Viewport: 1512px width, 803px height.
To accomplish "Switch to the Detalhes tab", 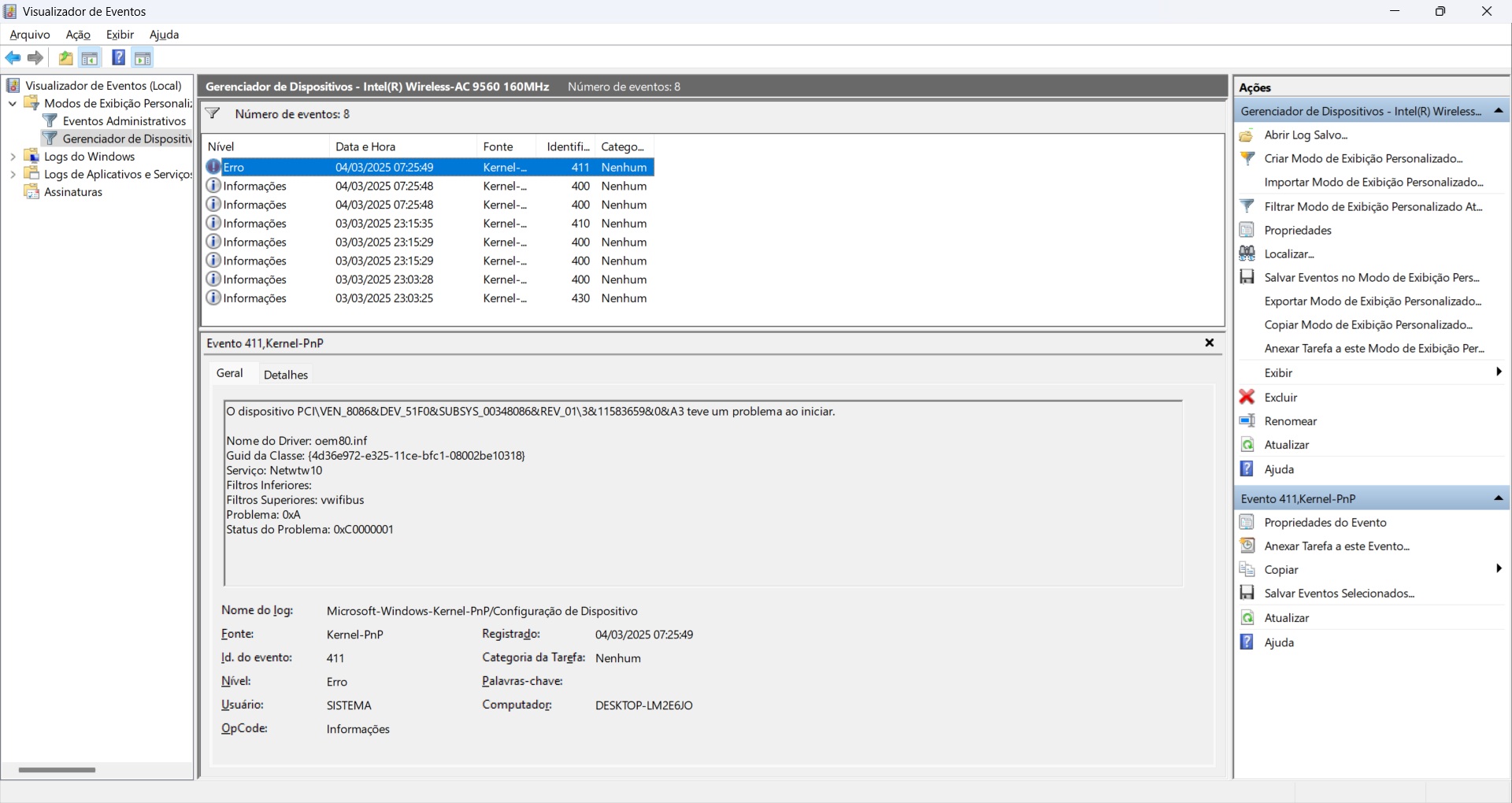I will coord(285,375).
